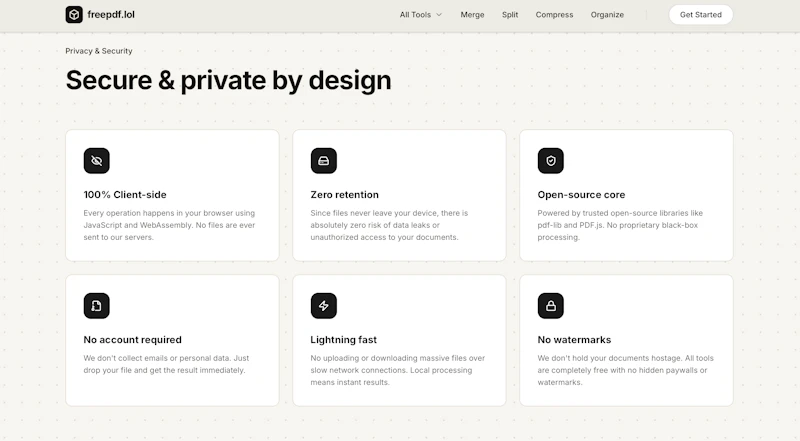Open the freepdf.lol home link text
Viewport: 800px width, 441px height.
click(111, 15)
